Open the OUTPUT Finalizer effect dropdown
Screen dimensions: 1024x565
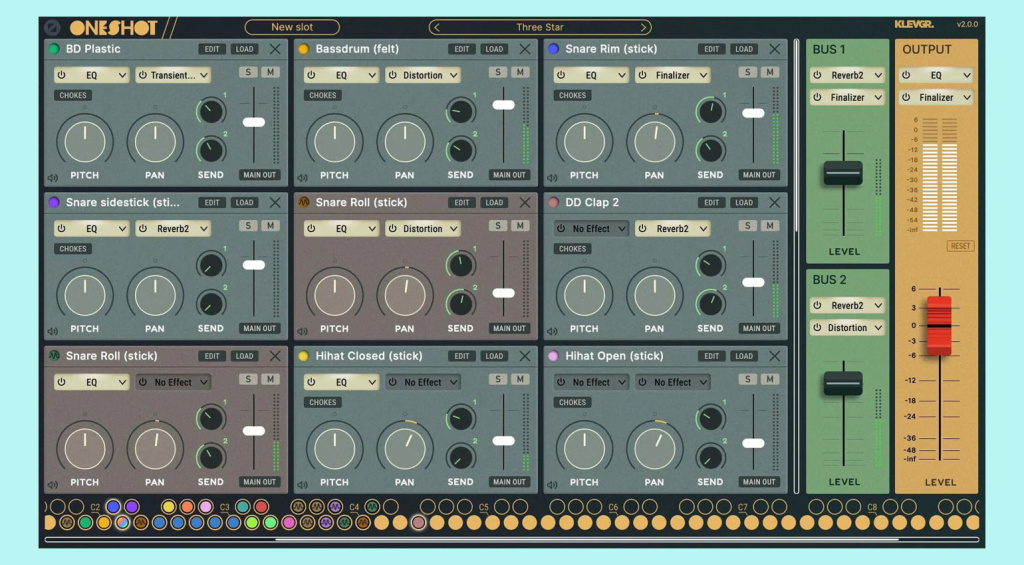click(x=937, y=98)
